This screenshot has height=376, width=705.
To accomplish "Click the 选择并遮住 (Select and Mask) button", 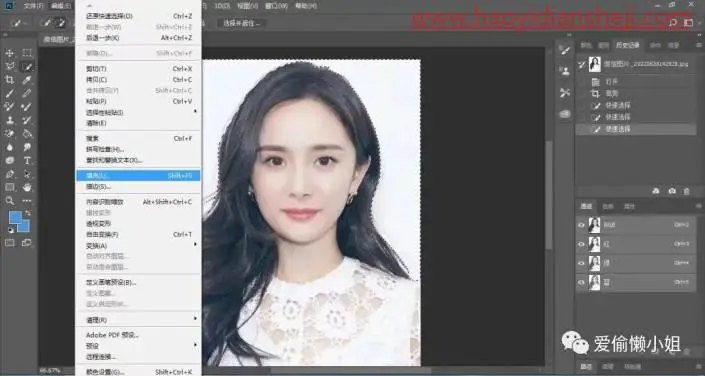I will click(242, 23).
